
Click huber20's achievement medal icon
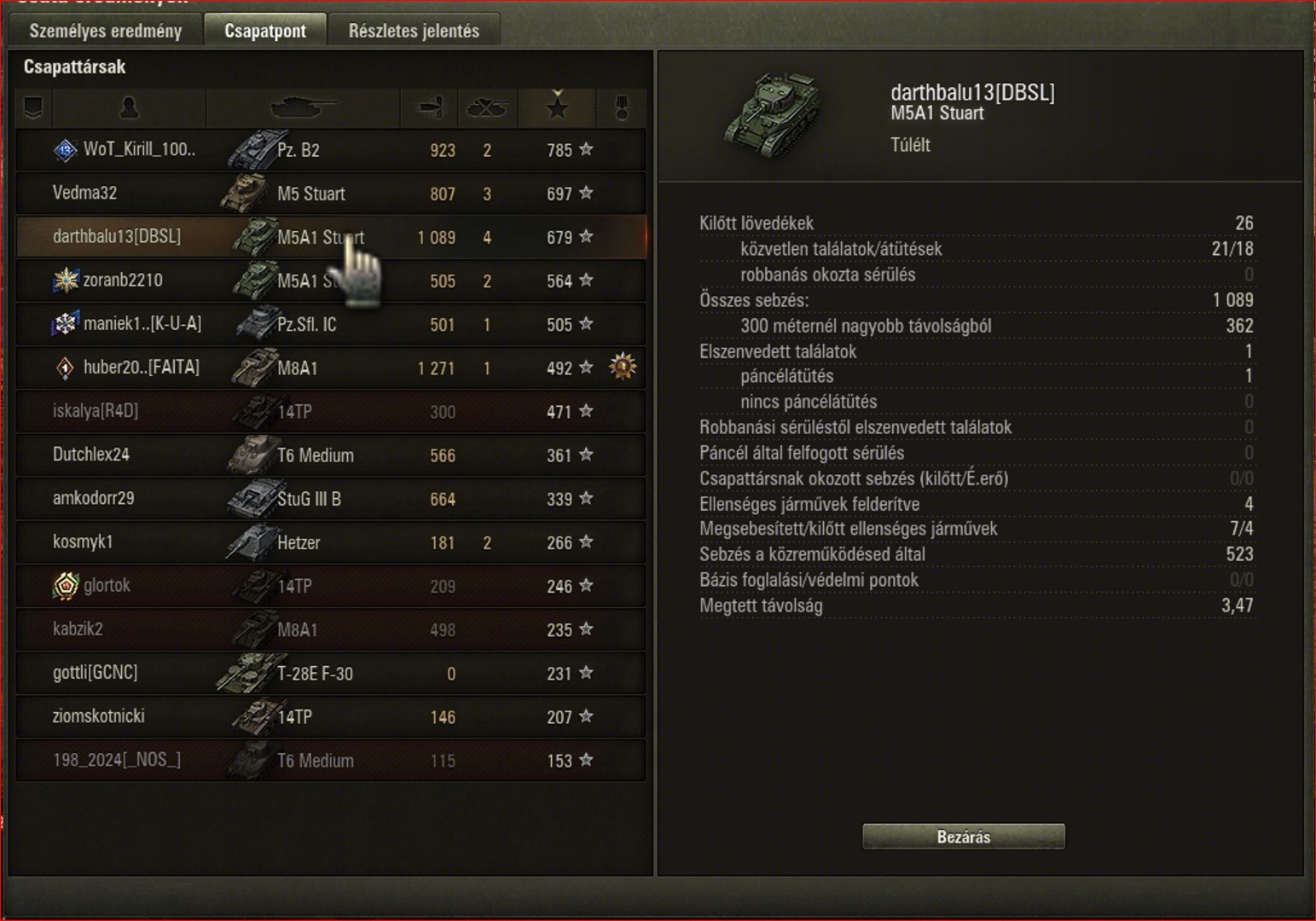[x=623, y=367]
